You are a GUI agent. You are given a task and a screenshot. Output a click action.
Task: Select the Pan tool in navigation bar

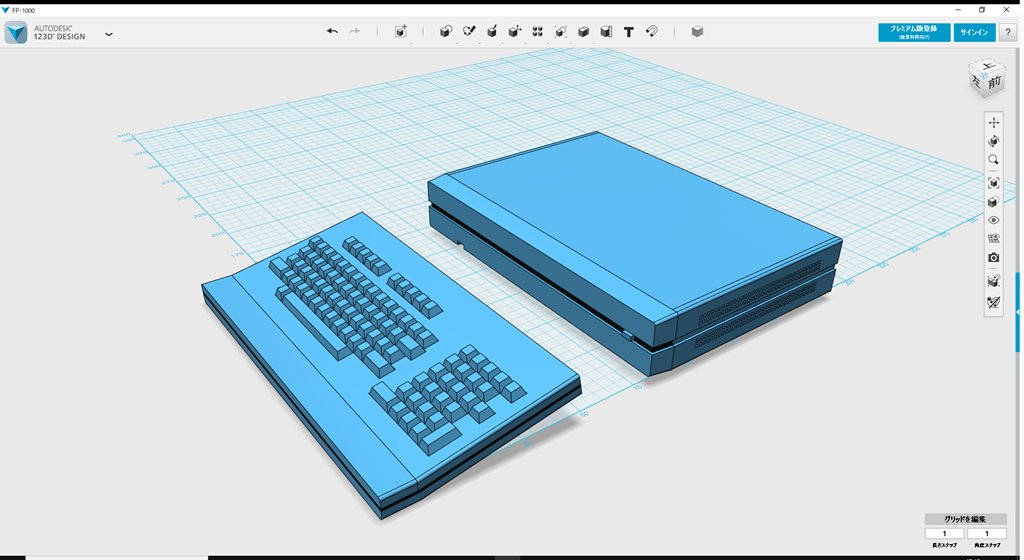993,123
